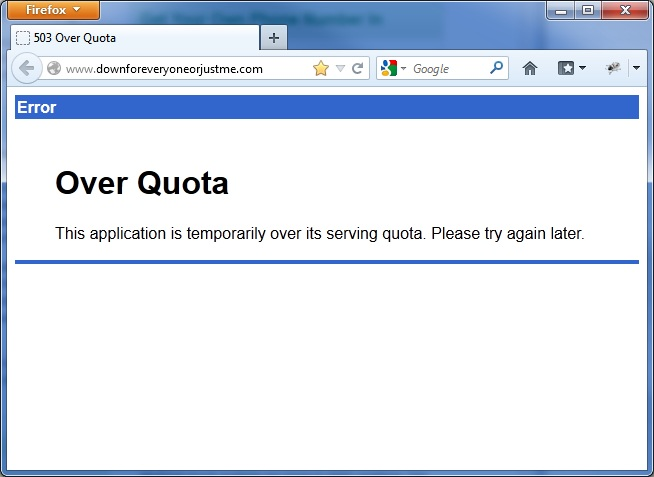Click the Over Quota heading text
Screen dimensions: 654x477
click(x=142, y=183)
